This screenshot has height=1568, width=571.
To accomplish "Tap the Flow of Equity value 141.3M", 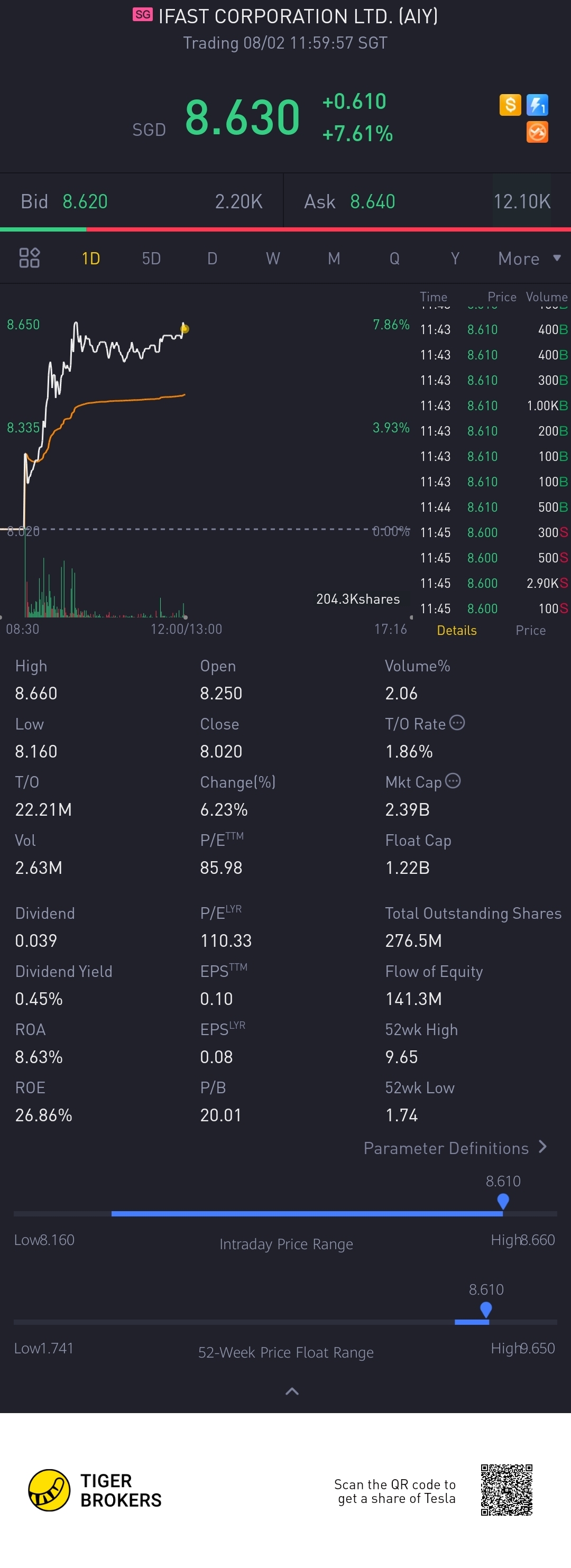I will 413,999.
